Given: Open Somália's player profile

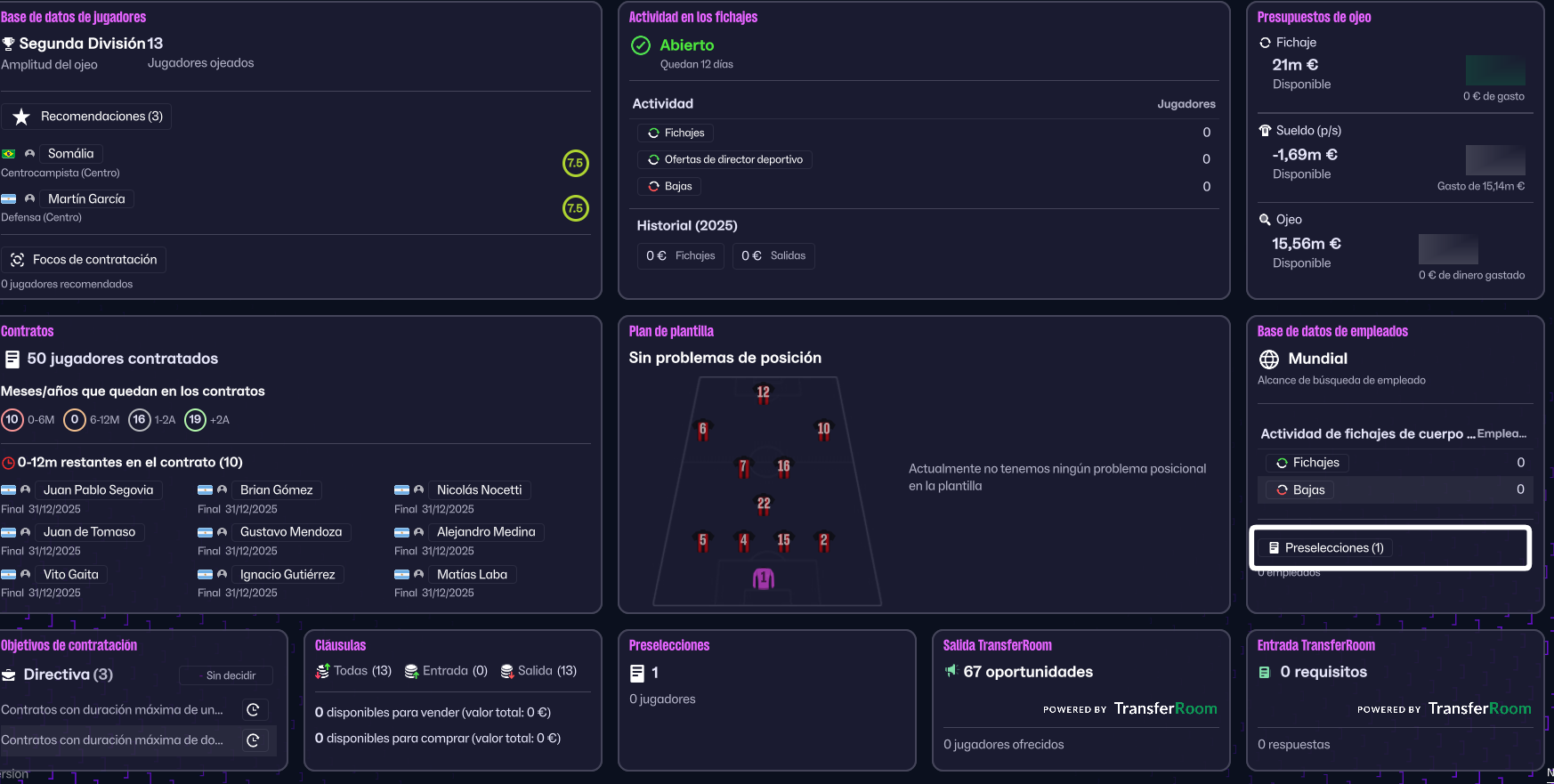Looking at the screenshot, I should coord(70,154).
